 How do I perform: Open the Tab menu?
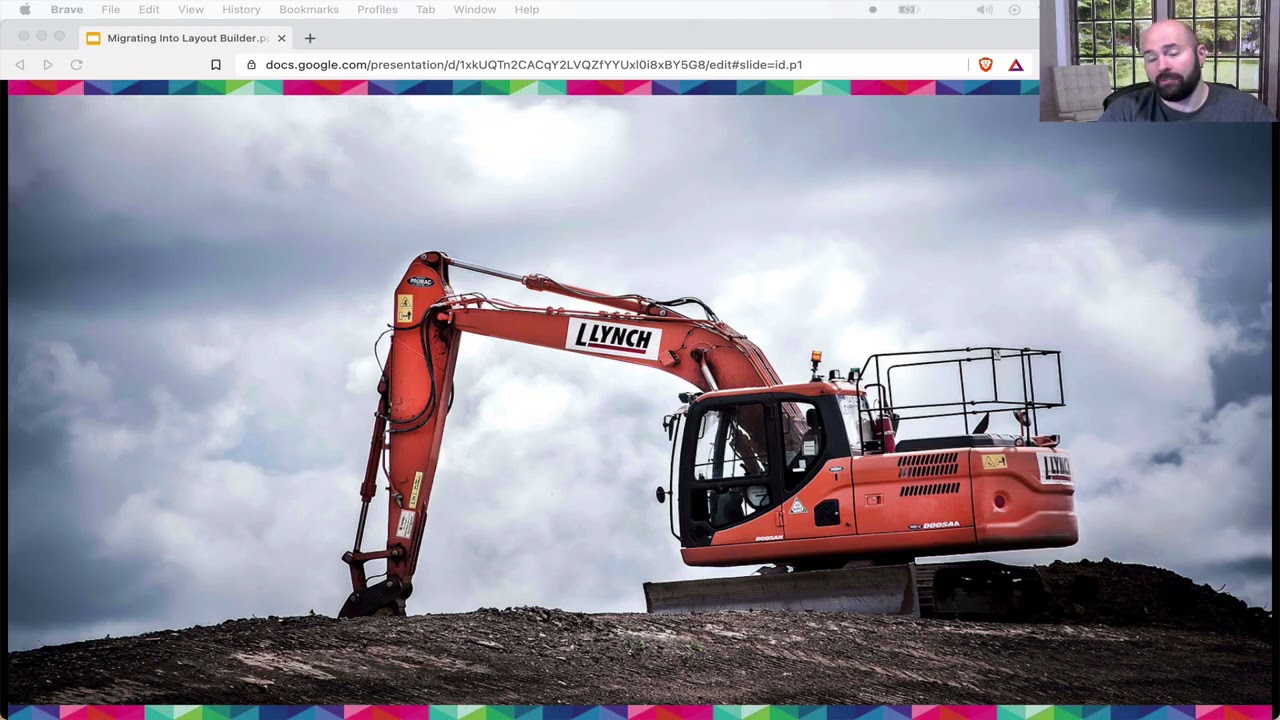[x=425, y=10]
